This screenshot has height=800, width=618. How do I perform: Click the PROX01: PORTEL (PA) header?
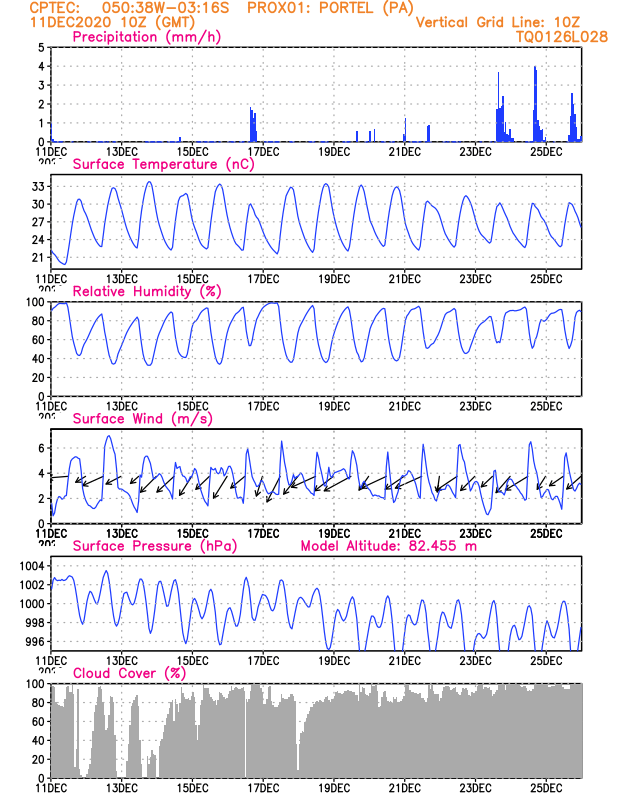click(330, 8)
